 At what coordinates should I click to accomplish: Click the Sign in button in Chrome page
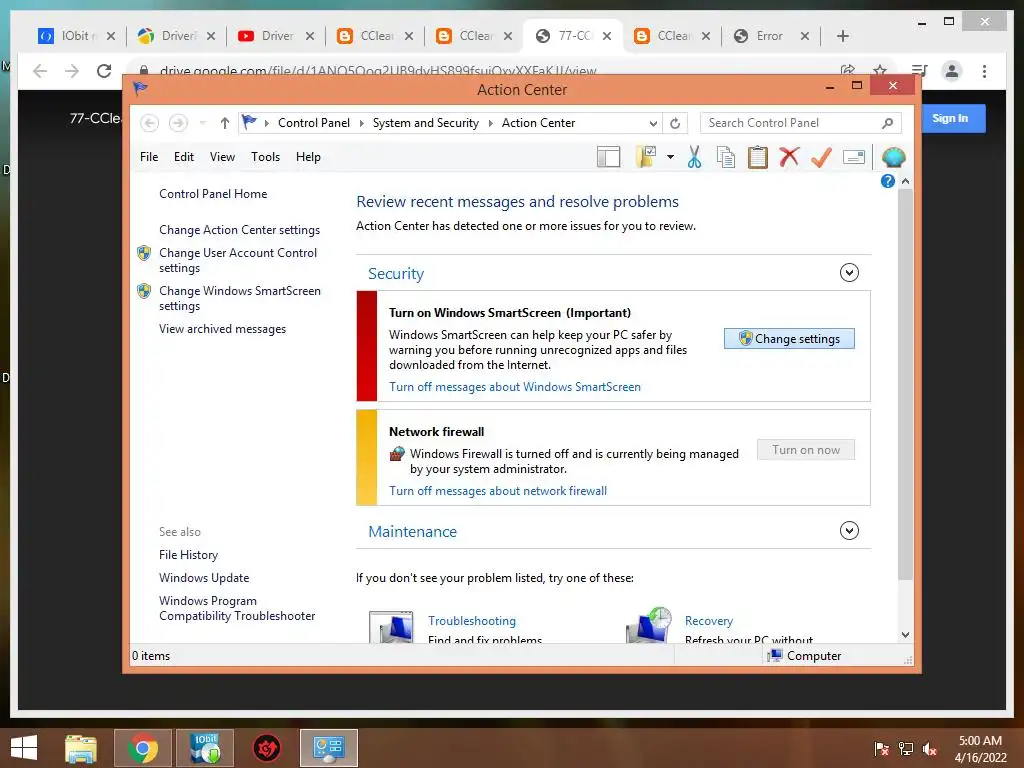953,118
